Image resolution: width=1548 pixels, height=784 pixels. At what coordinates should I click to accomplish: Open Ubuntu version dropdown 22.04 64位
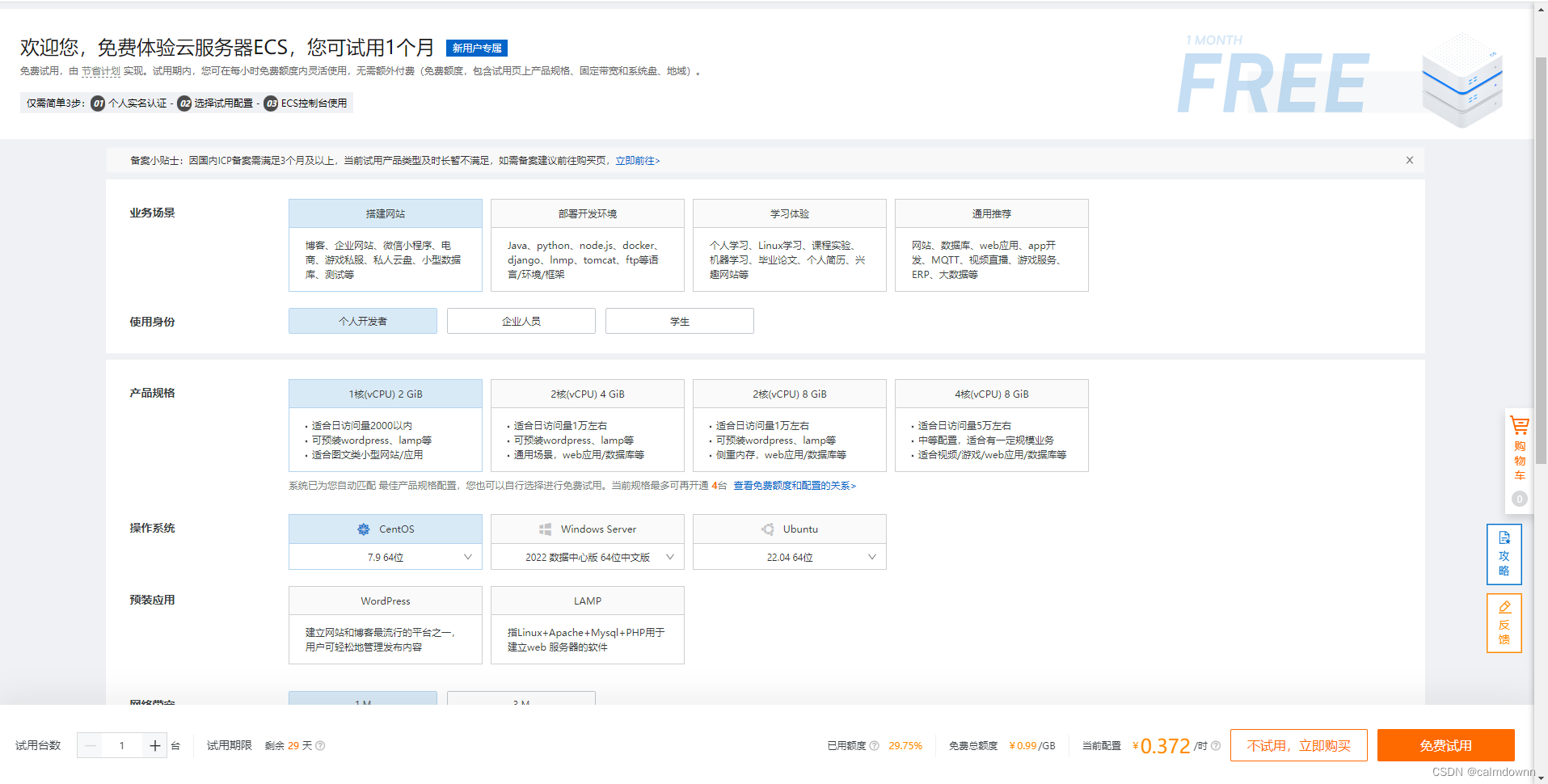[x=790, y=557]
